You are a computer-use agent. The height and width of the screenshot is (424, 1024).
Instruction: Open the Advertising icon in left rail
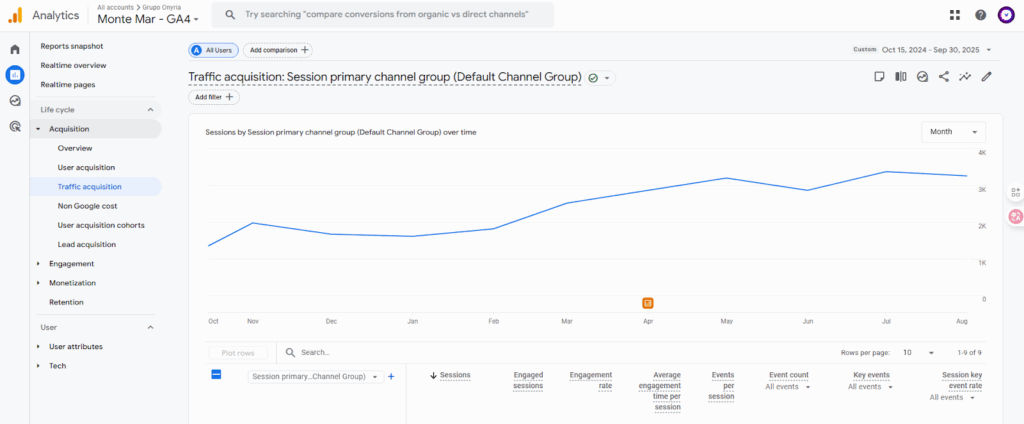point(15,126)
